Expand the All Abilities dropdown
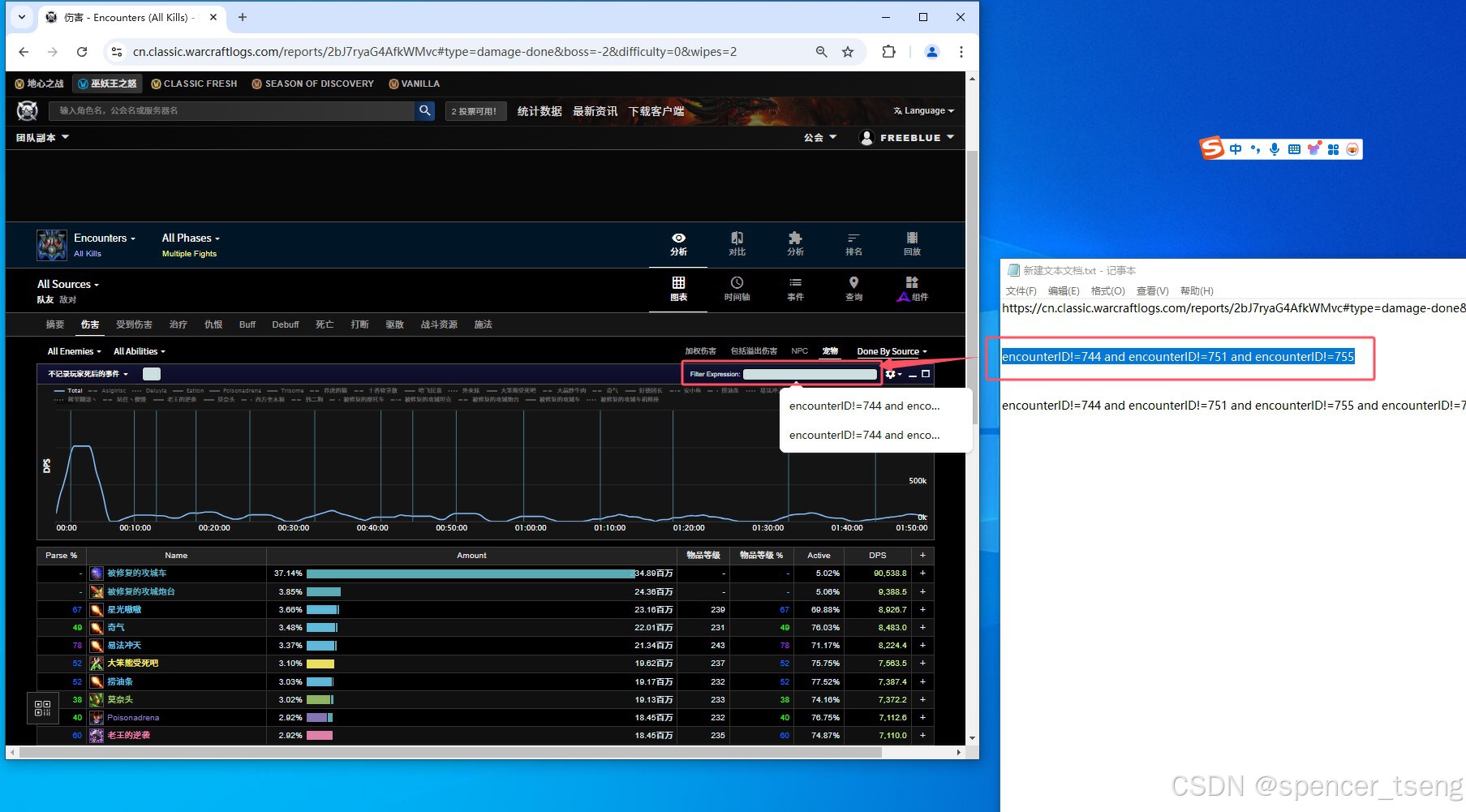1466x812 pixels. [140, 351]
